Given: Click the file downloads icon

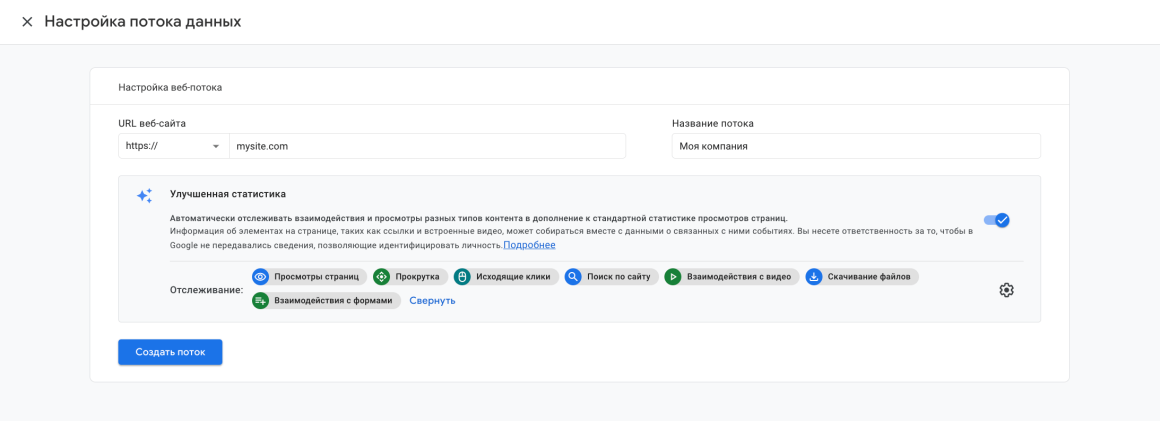Looking at the screenshot, I should (814, 277).
